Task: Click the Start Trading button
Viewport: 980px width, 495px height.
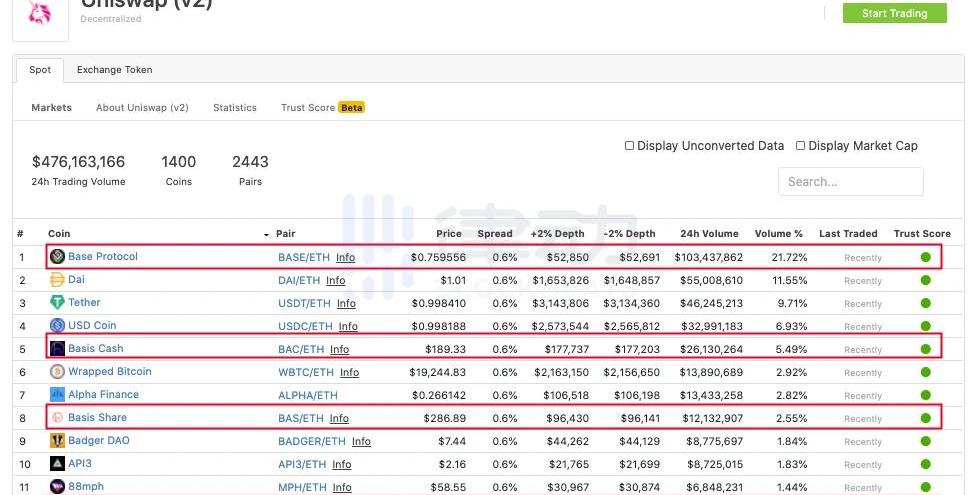Action: 894,13
